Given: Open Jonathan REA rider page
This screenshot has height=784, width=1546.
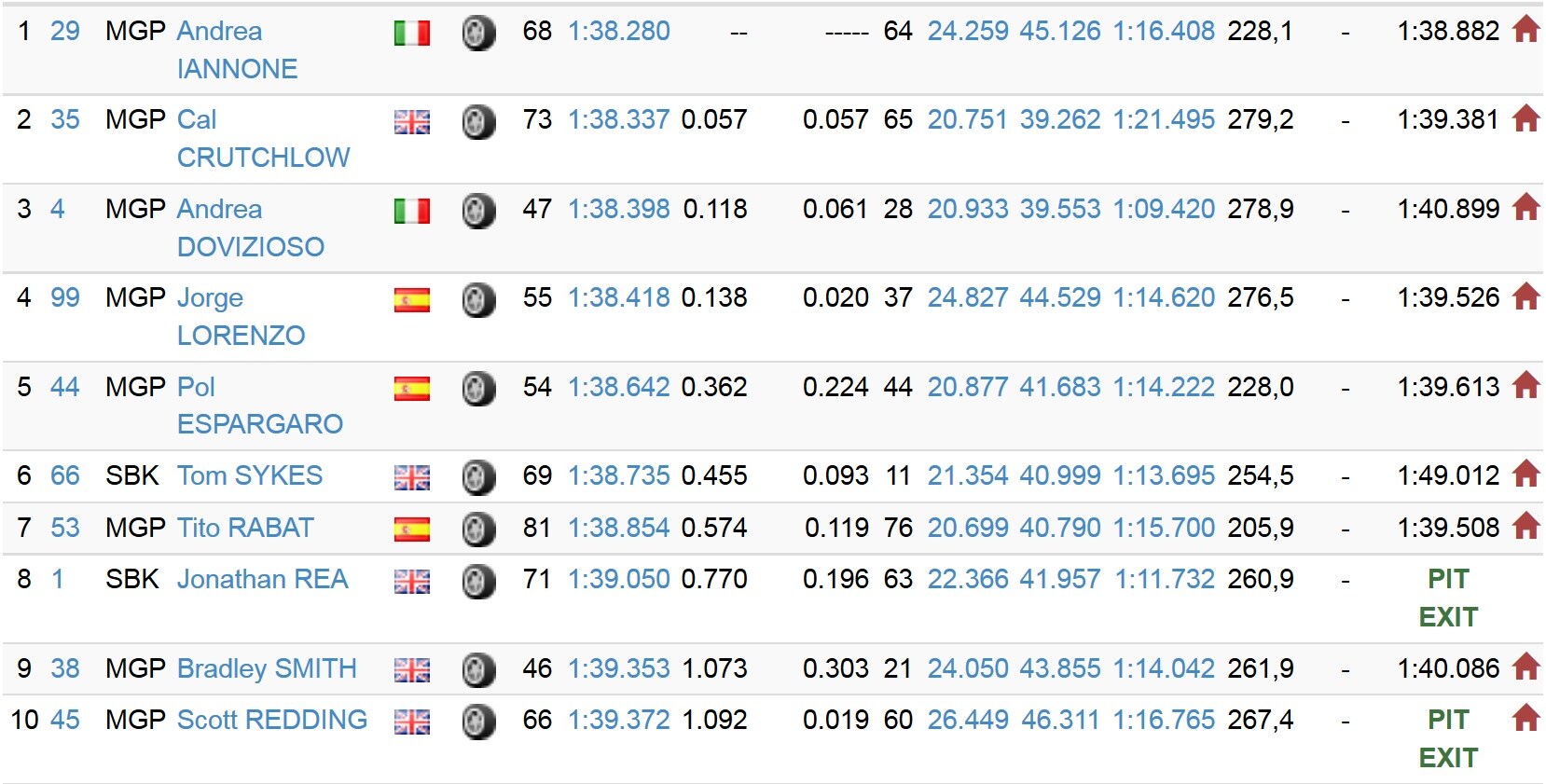Looking at the screenshot, I should point(262,579).
